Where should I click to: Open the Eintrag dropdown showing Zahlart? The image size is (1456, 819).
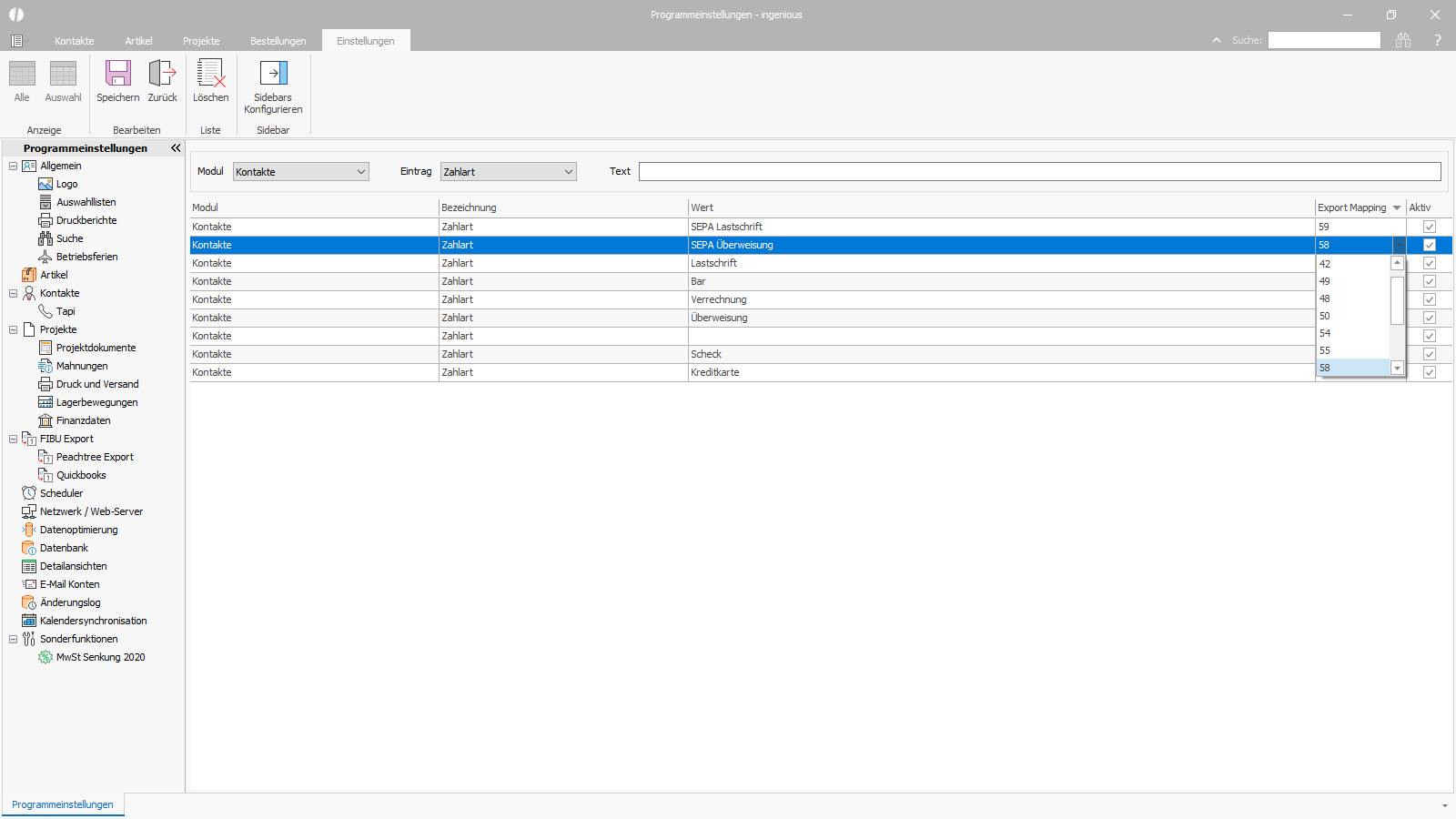pyautogui.click(x=509, y=172)
